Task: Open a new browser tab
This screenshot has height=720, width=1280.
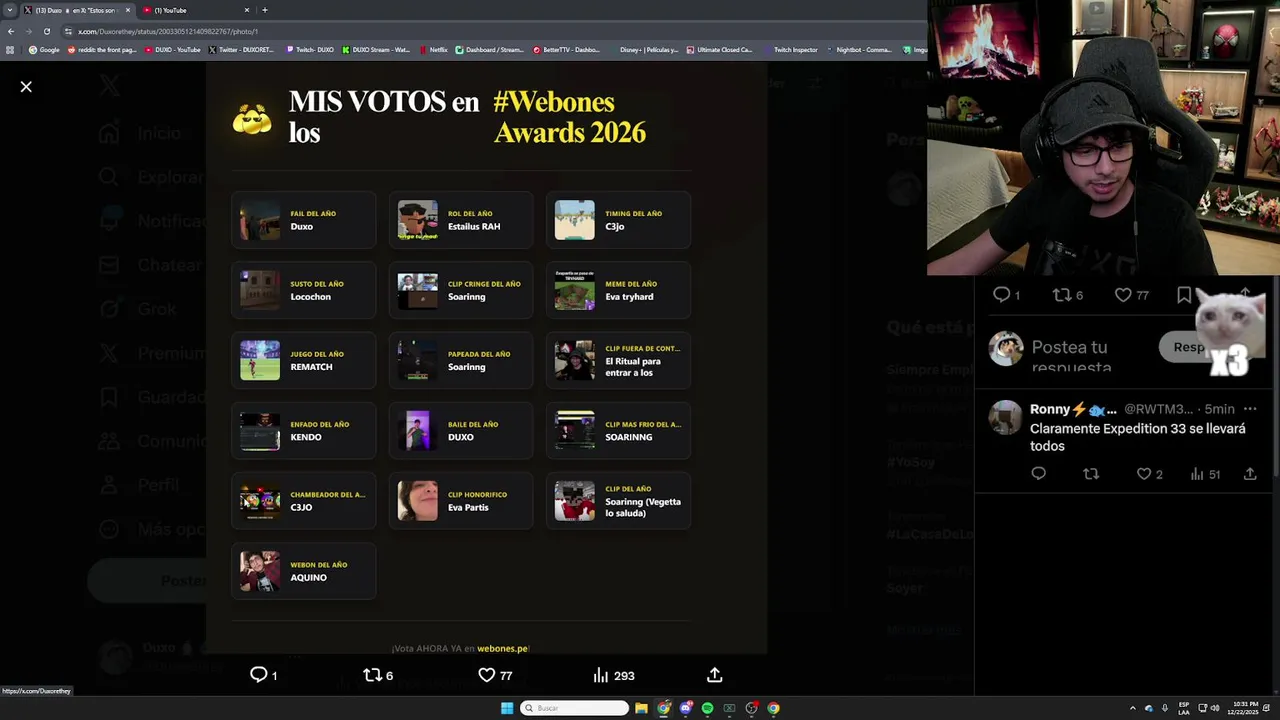Action: click(x=264, y=10)
